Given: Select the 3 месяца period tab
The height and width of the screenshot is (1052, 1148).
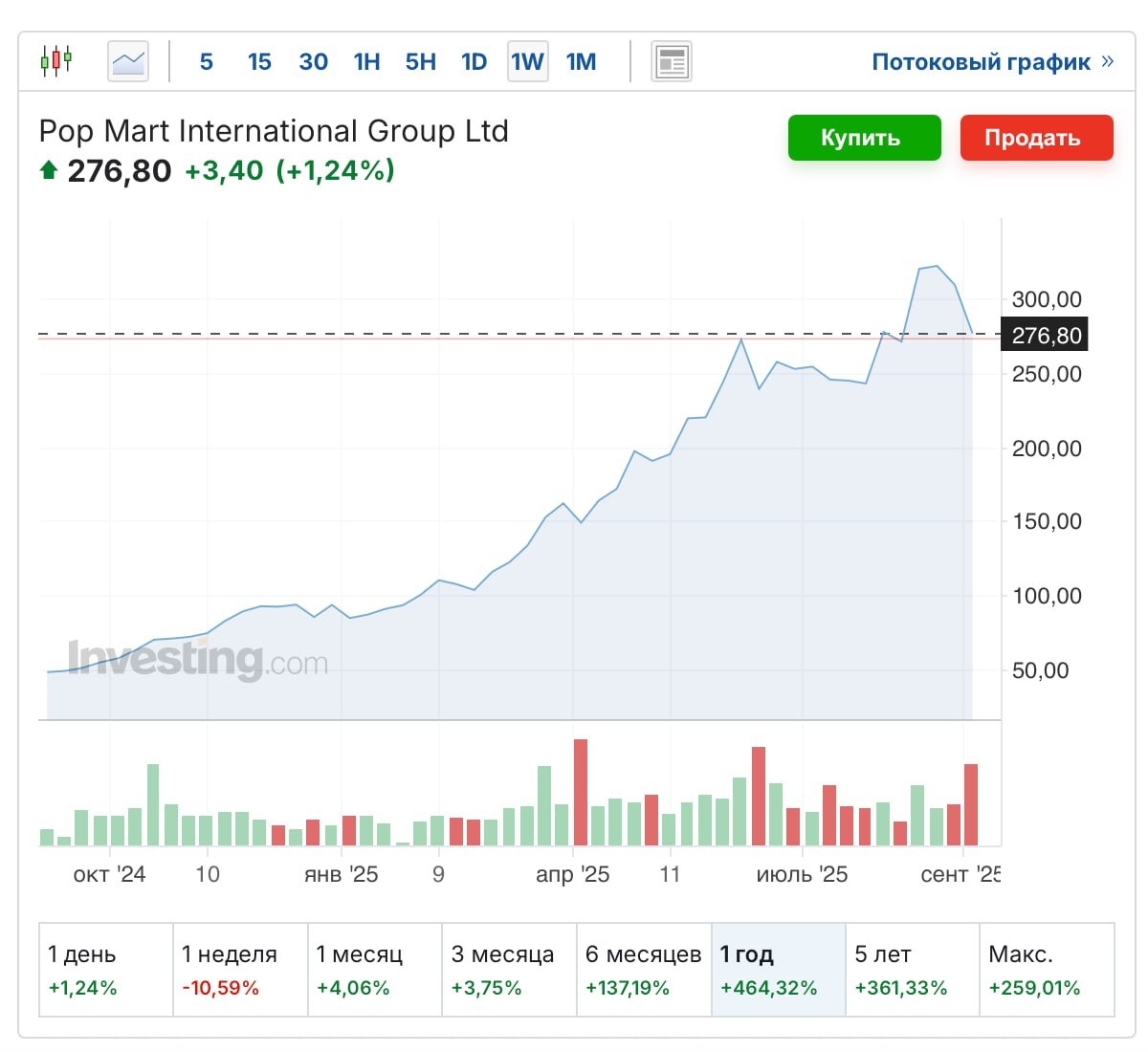Looking at the screenshot, I should (x=509, y=969).
